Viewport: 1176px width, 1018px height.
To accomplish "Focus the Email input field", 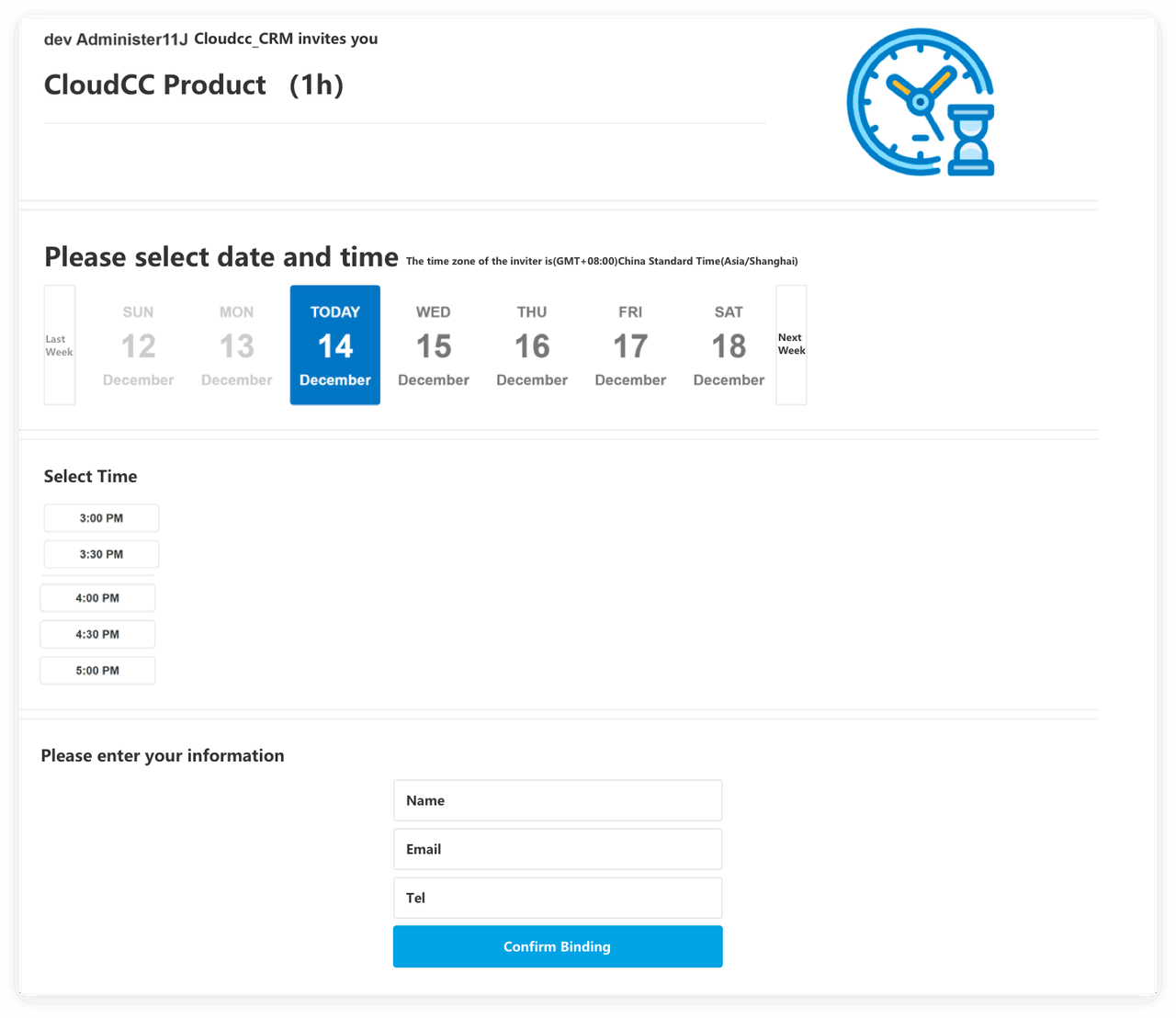I will [x=558, y=850].
